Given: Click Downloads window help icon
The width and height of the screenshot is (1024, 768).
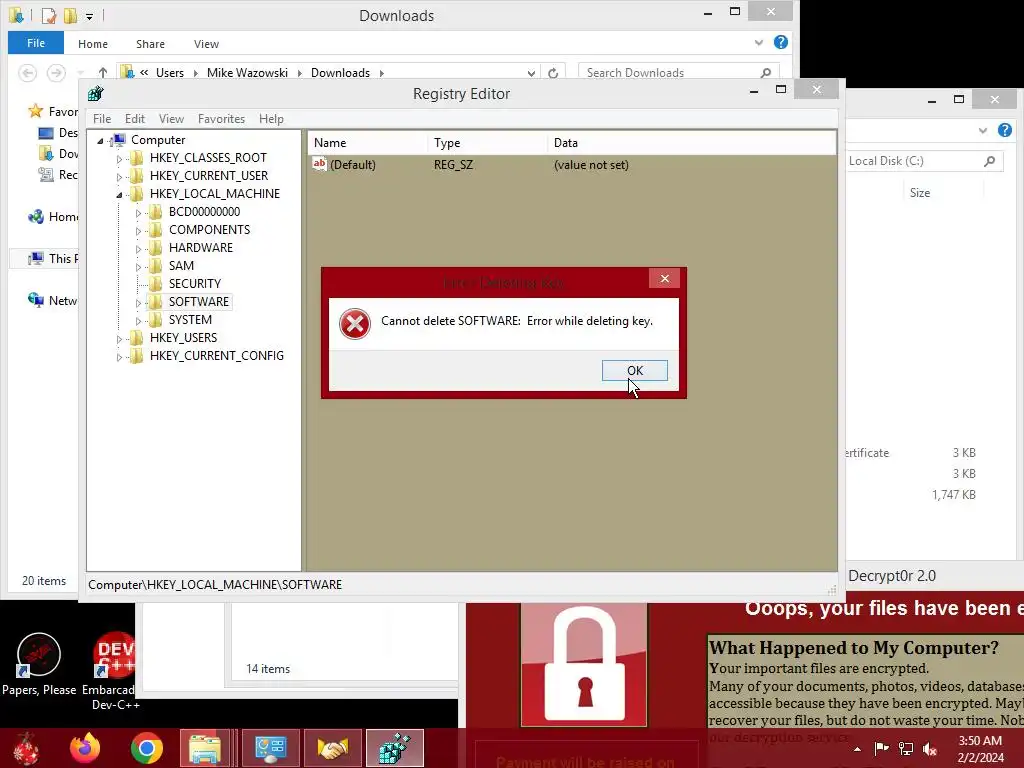Looking at the screenshot, I should tap(780, 42).
